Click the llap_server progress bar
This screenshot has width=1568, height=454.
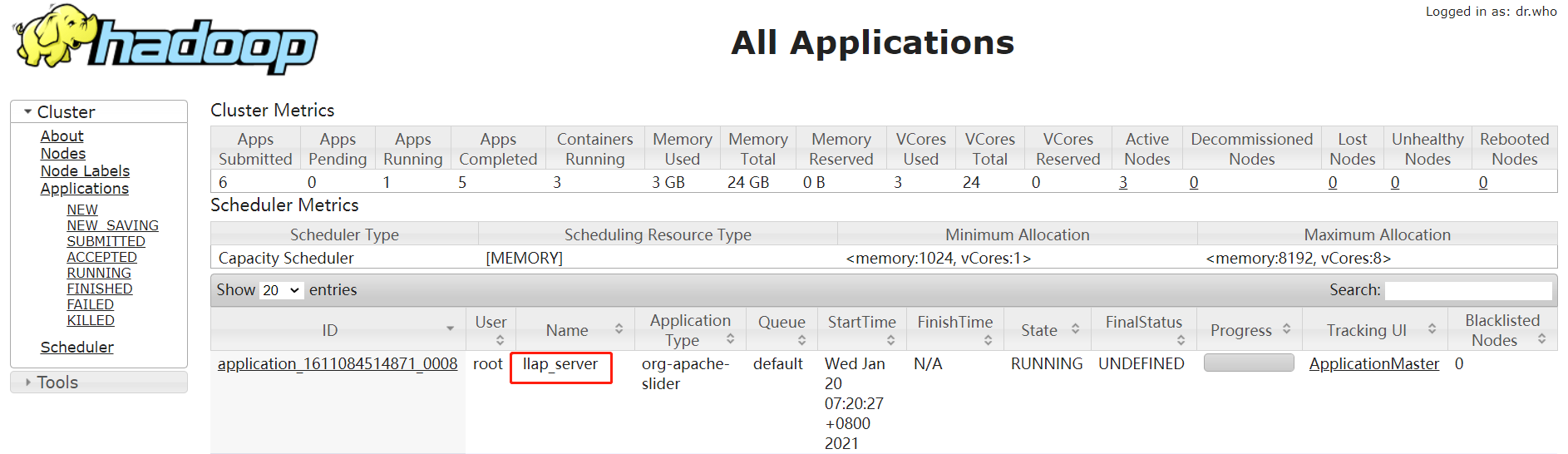1249,363
